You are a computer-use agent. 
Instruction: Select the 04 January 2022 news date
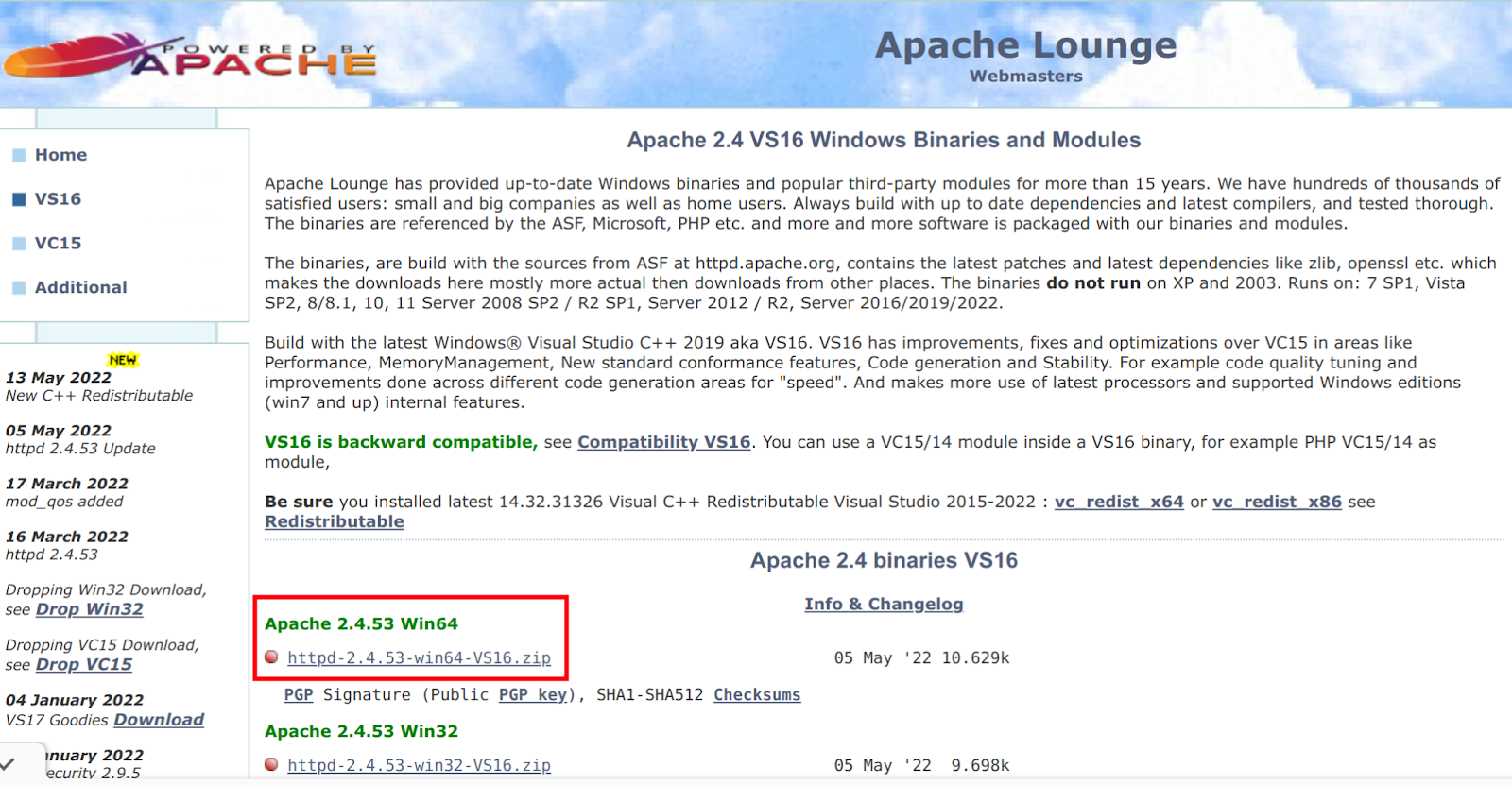(x=75, y=700)
